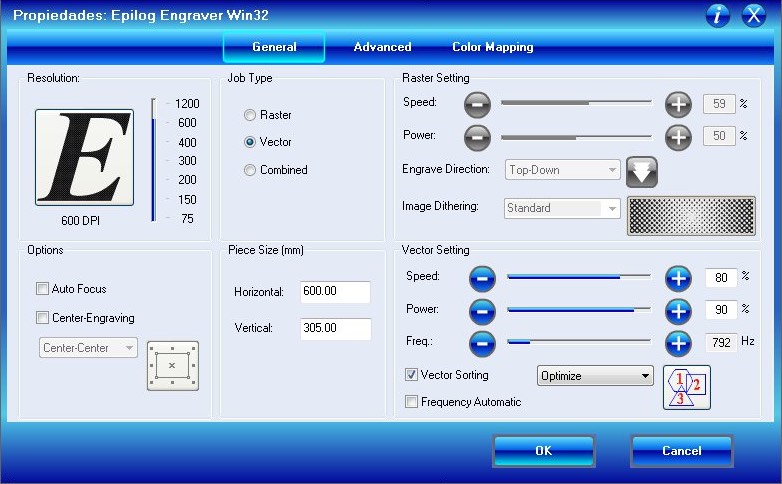Viewport: 782px width, 484px height.
Task: Close the Epilog Engraver properties dialog
Action: [753, 15]
